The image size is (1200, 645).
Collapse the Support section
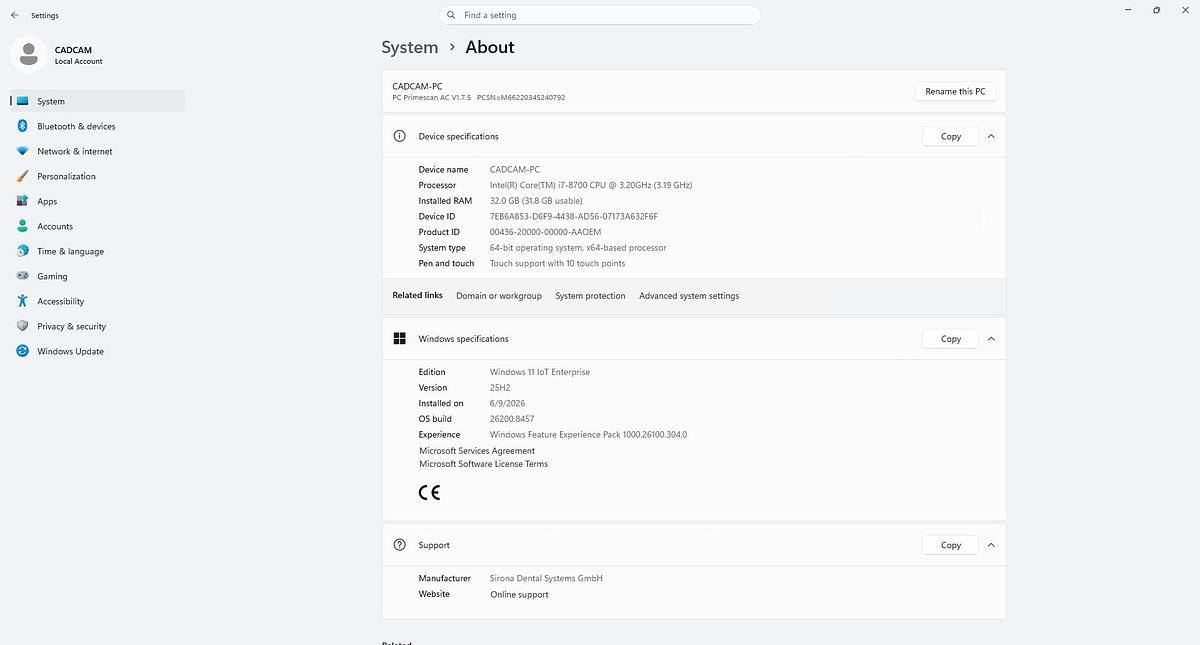tap(991, 545)
